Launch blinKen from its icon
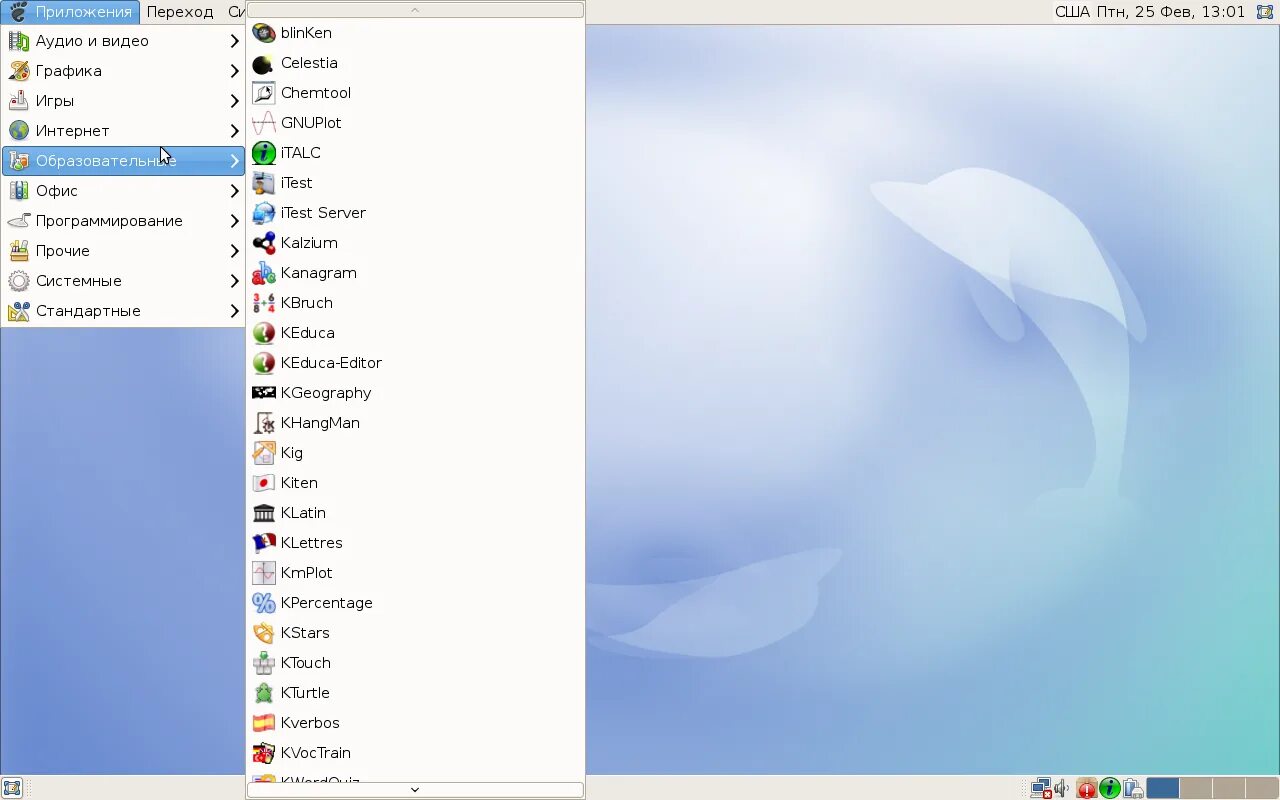This screenshot has width=1280, height=800. coord(264,33)
